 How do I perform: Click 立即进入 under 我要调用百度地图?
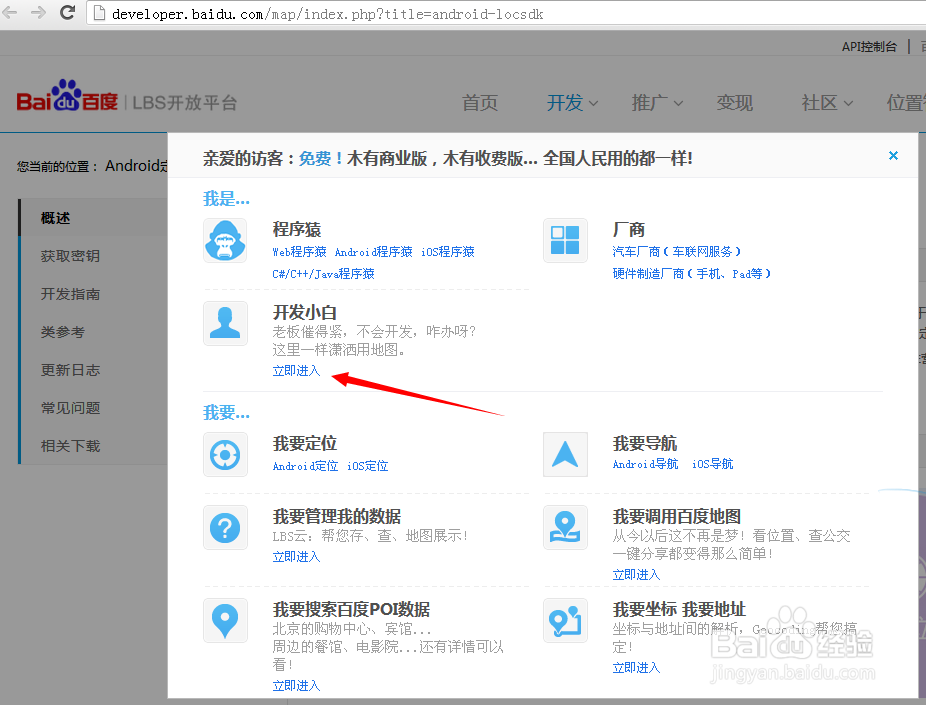(637, 575)
